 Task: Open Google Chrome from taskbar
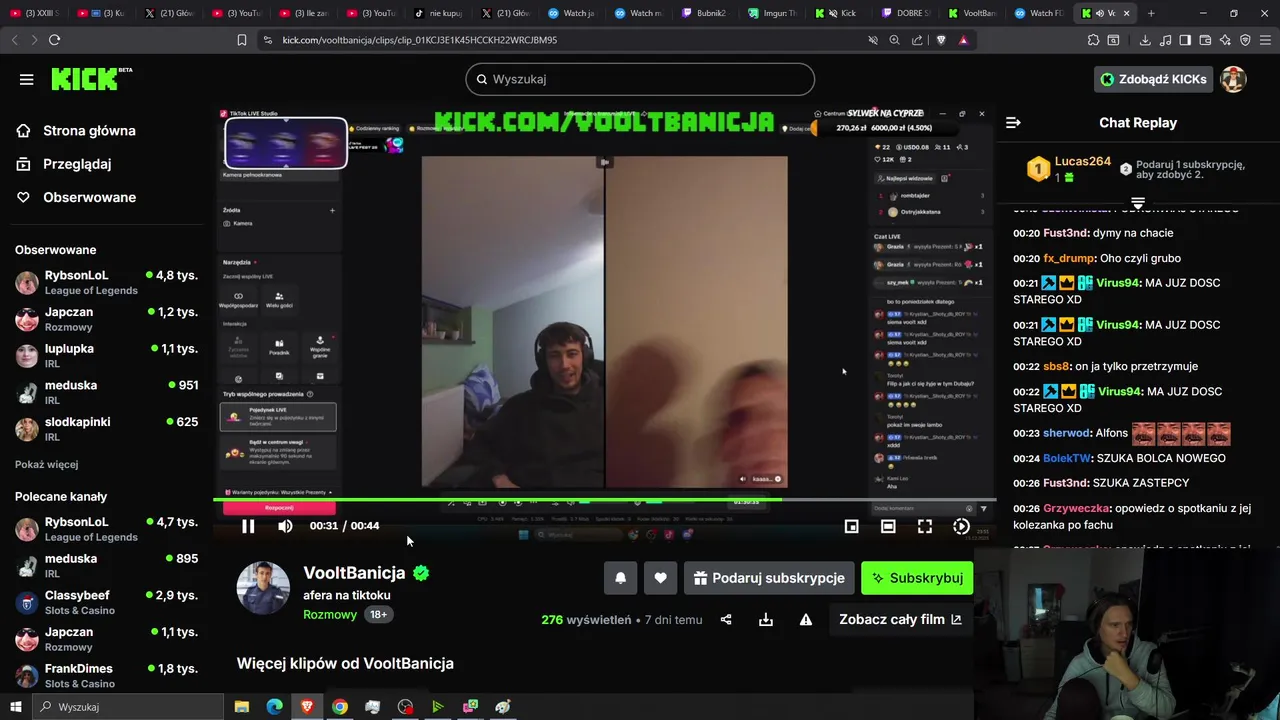[340, 707]
